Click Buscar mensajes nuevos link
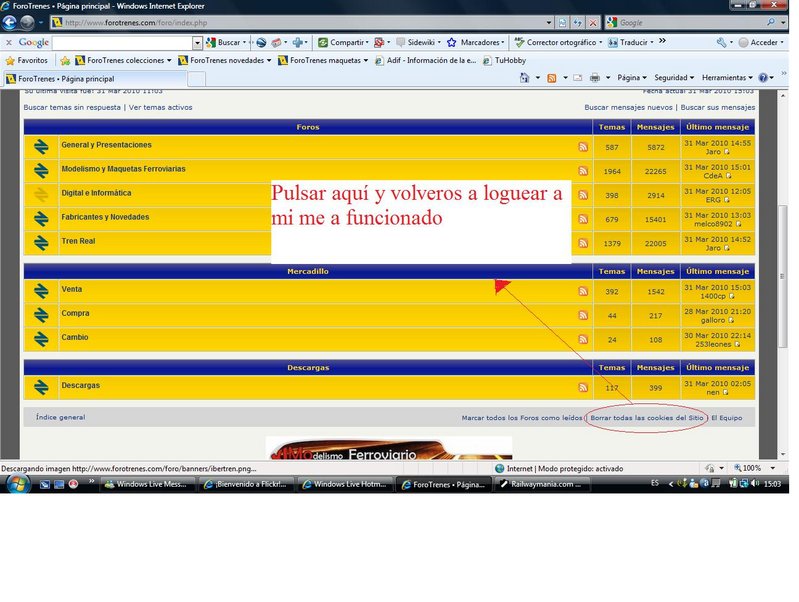The width and height of the screenshot is (799, 602). pyautogui.click(x=628, y=108)
